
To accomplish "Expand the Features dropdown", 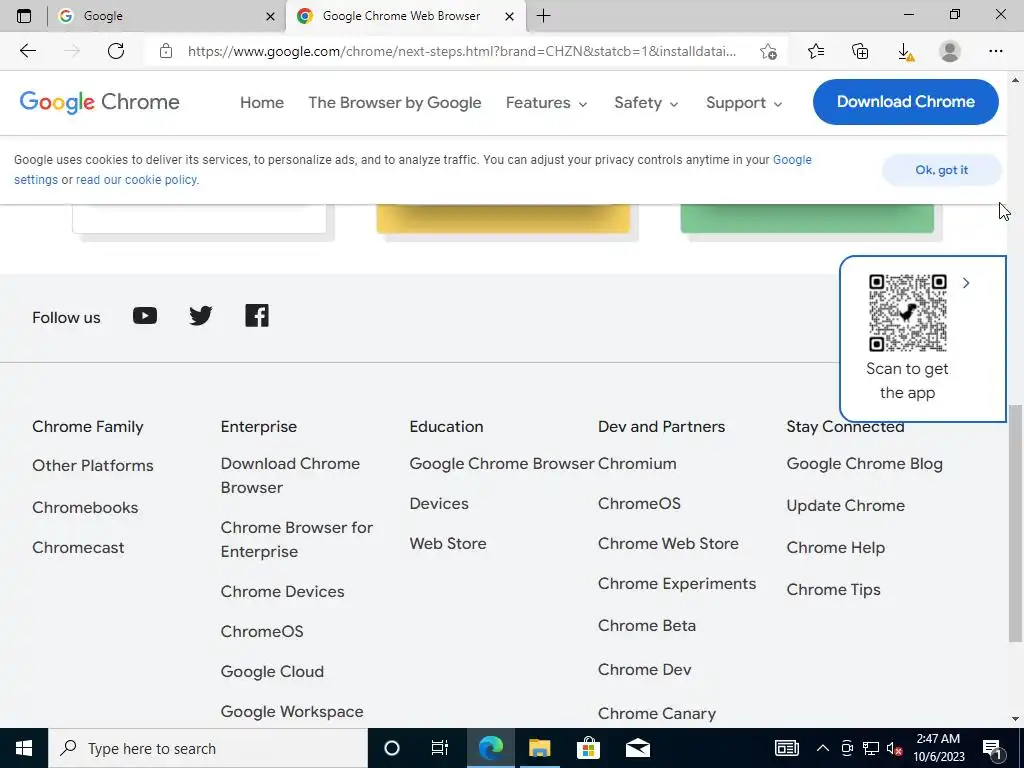I will [547, 103].
